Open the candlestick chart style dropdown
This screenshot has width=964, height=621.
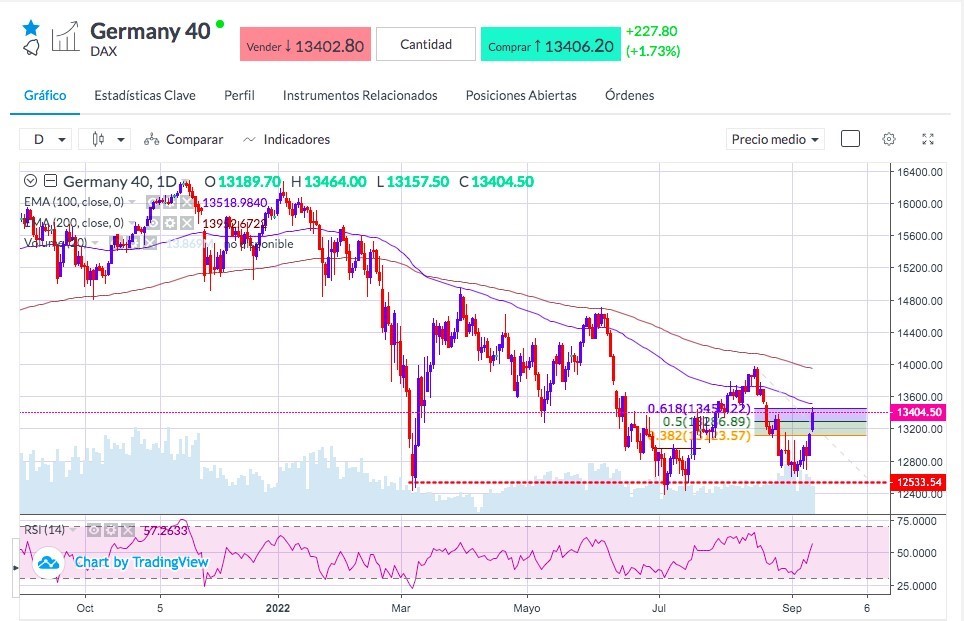pyautogui.click(x=104, y=140)
